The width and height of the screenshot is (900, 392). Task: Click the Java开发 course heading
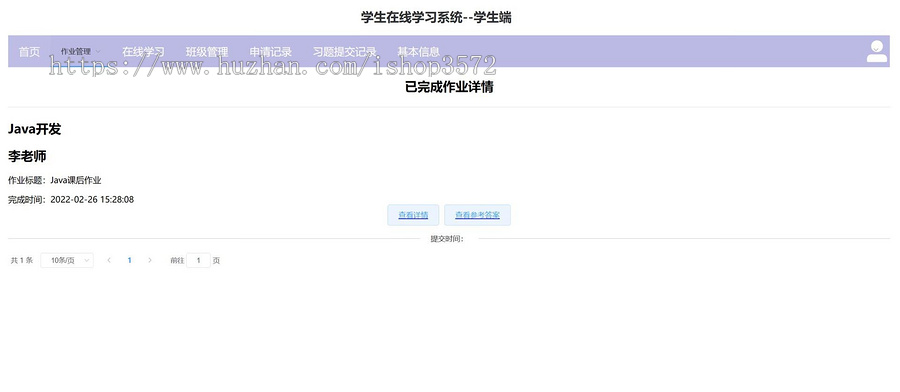point(34,130)
